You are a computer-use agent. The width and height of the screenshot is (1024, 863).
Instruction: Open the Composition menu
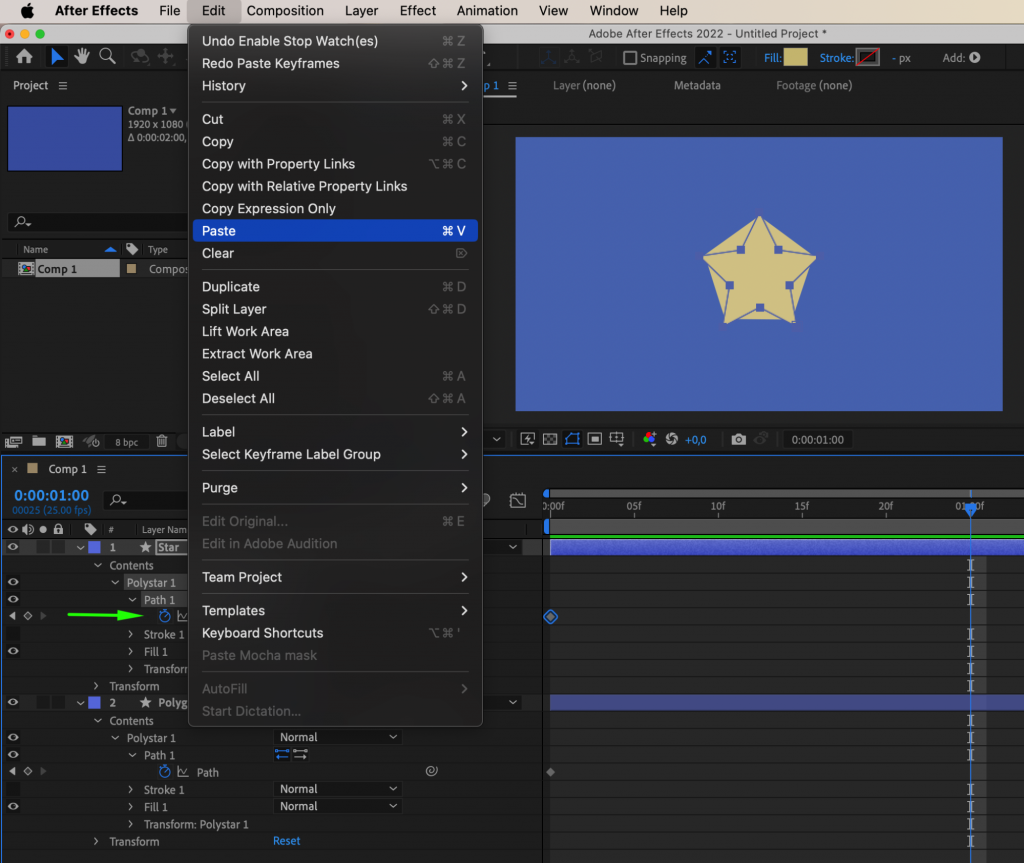(x=285, y=11)
